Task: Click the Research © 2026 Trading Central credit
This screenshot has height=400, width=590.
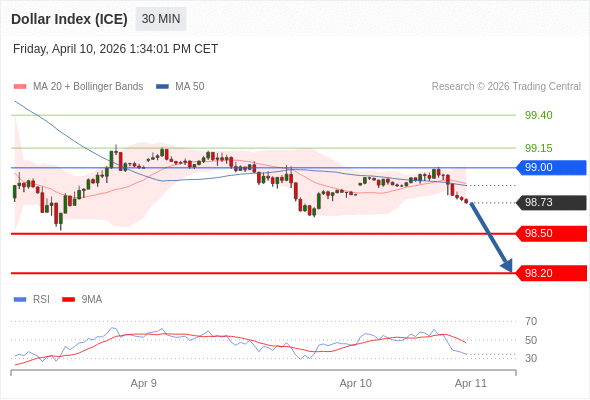Action: 506,87
